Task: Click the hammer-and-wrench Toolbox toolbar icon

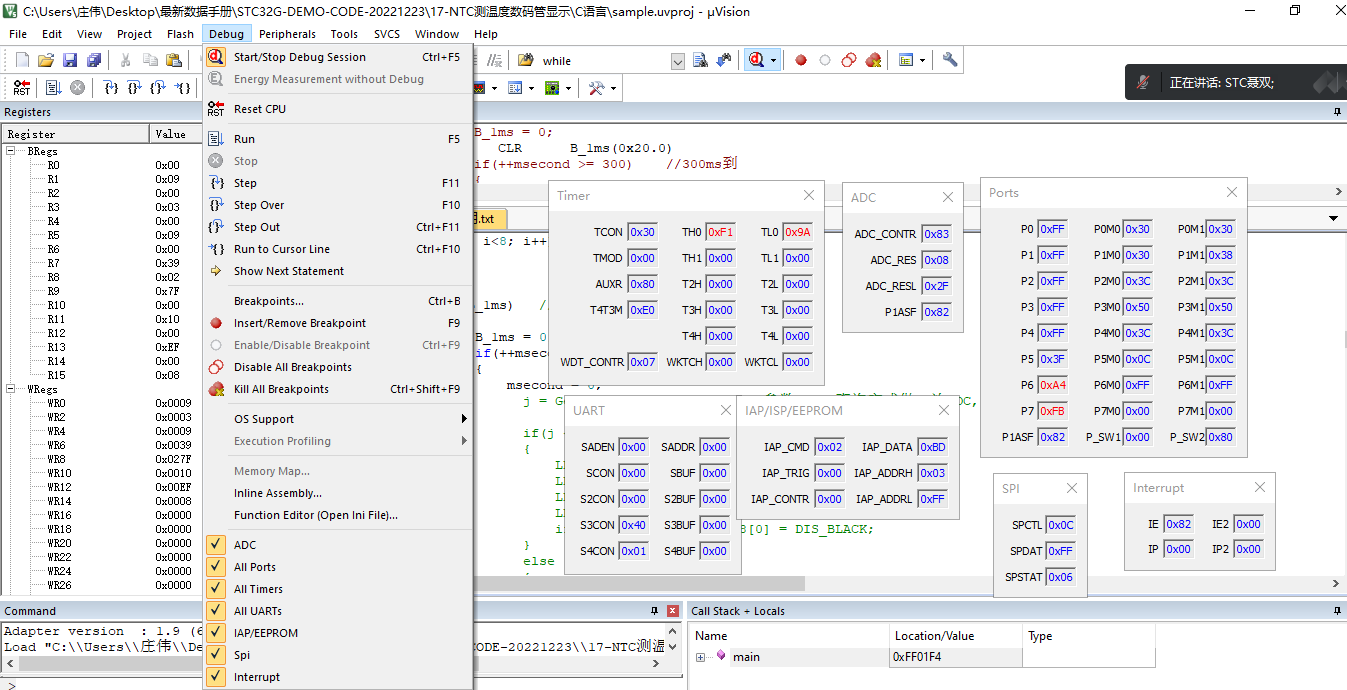Action: tap(597, 88)
